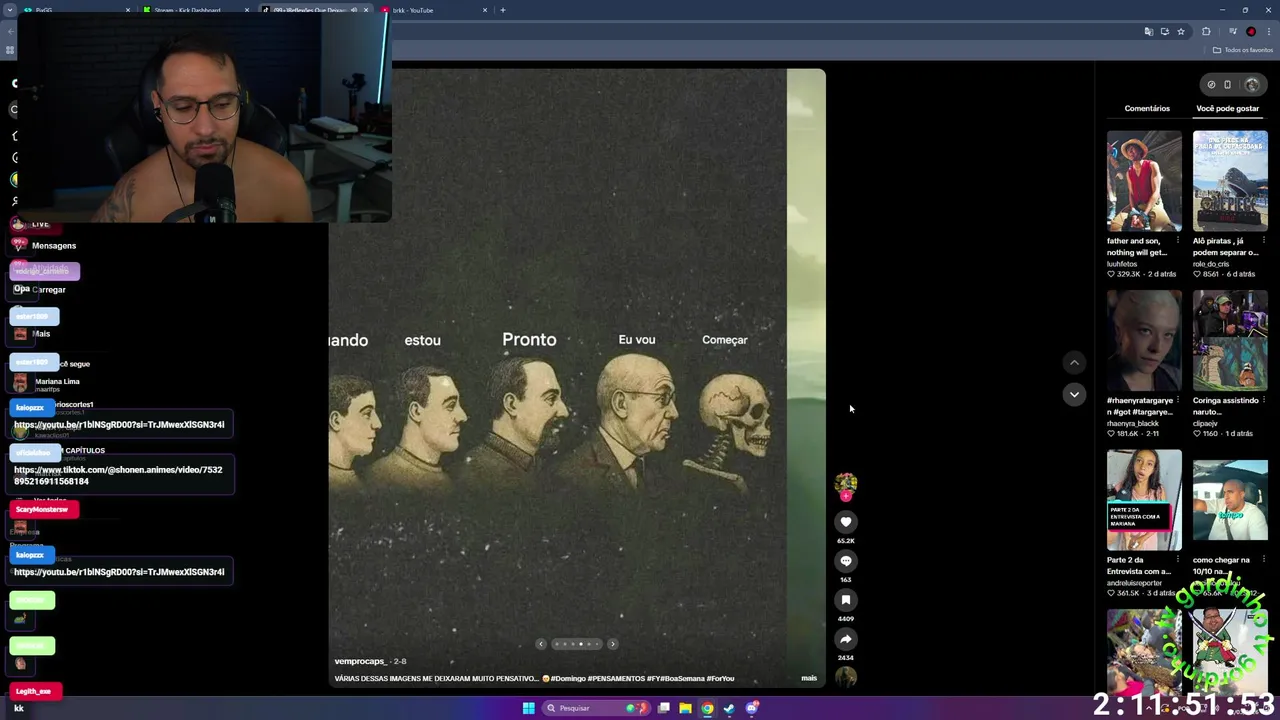The image size is (1280, 720).
Task: Mute the TikTok tab via speaker icon
Action: tap(353, 10)
